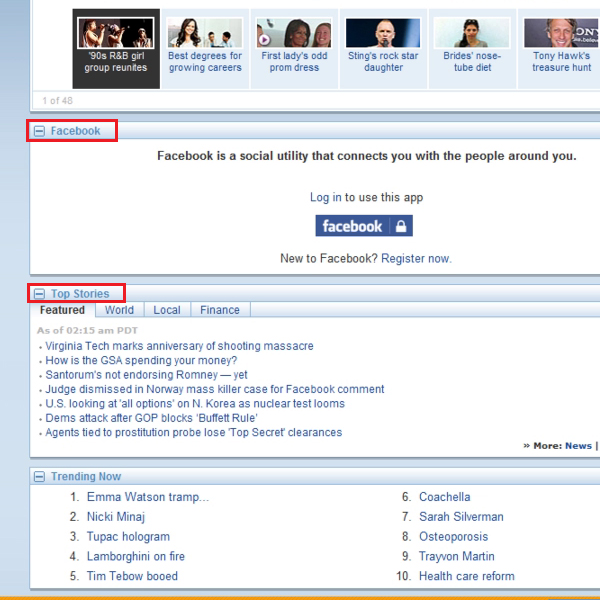This screenshot has width=600, height=600.
Task: Click 'Register now' link
Action: click(416, 259)
